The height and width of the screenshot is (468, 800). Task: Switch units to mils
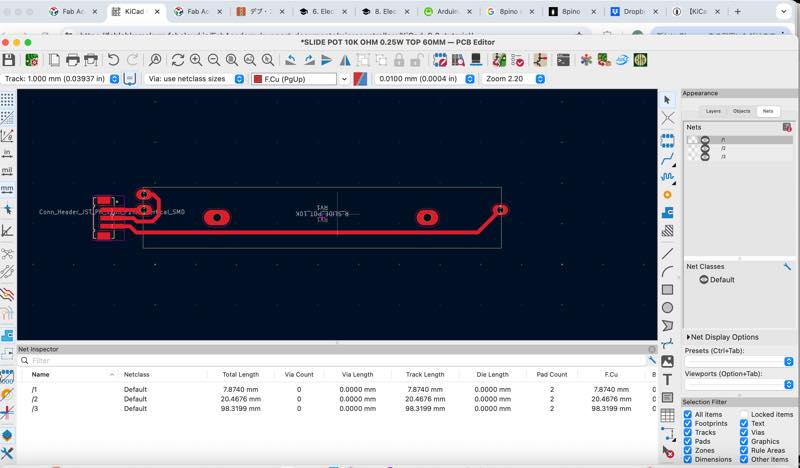pos(7,171)
